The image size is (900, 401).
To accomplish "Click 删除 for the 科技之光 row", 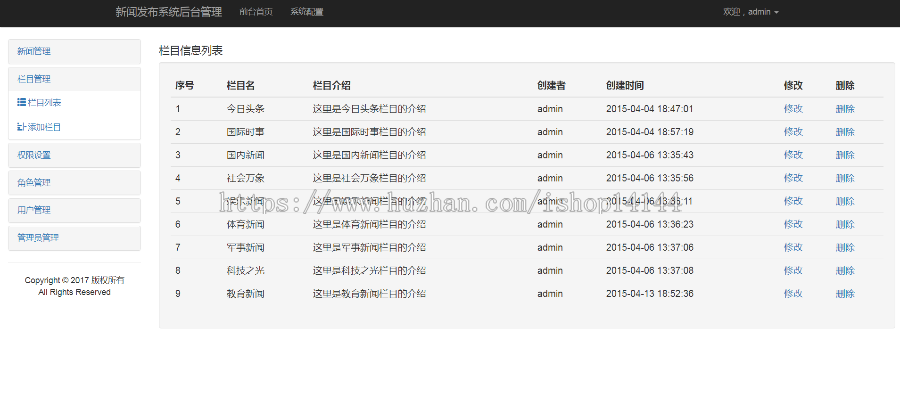I will point(845,270).
